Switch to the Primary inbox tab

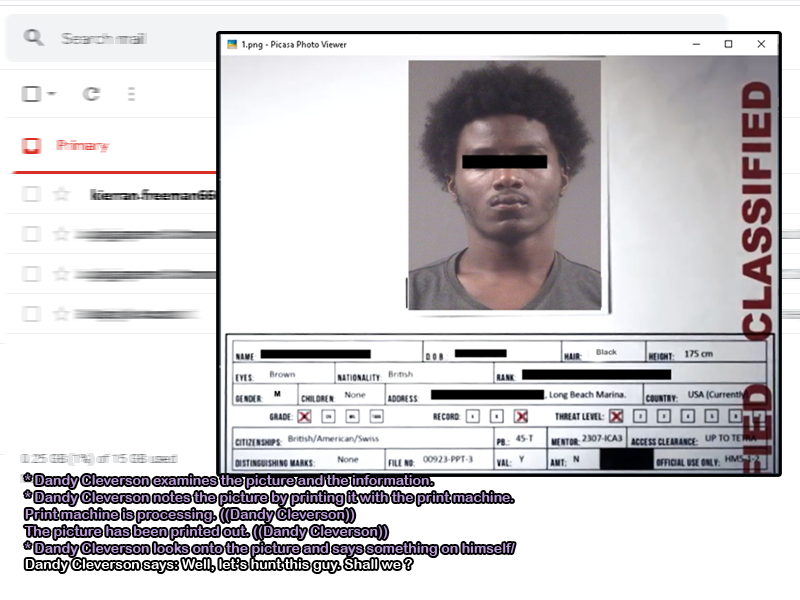82,146
